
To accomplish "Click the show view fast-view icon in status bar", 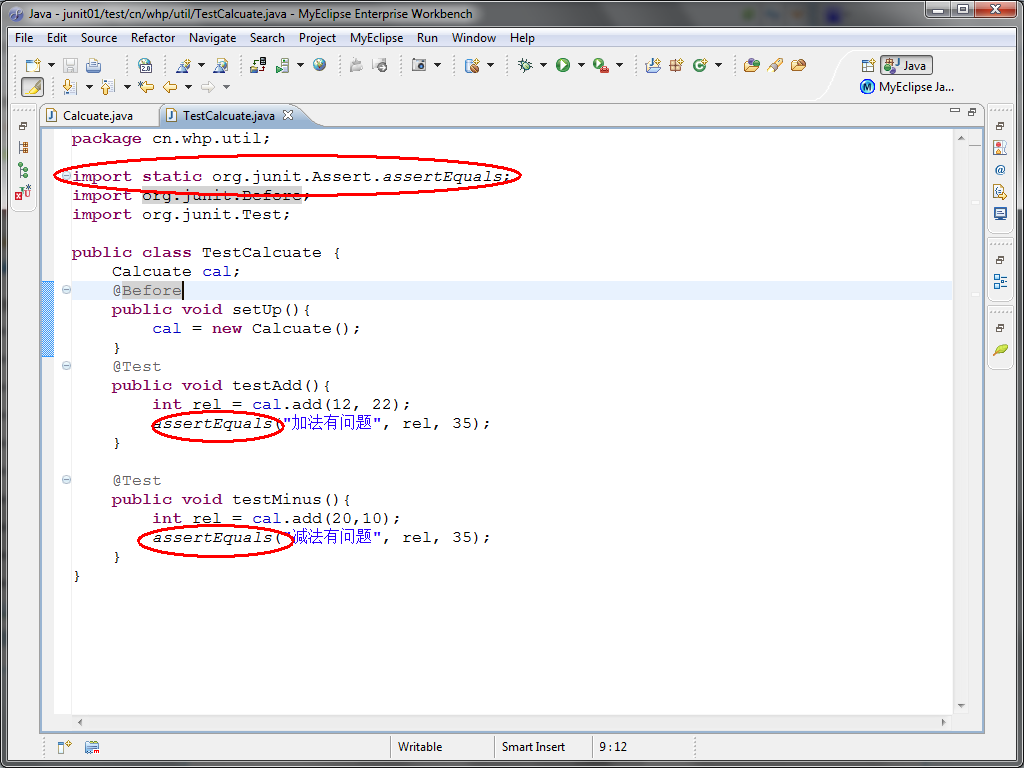I will point(65,747).
